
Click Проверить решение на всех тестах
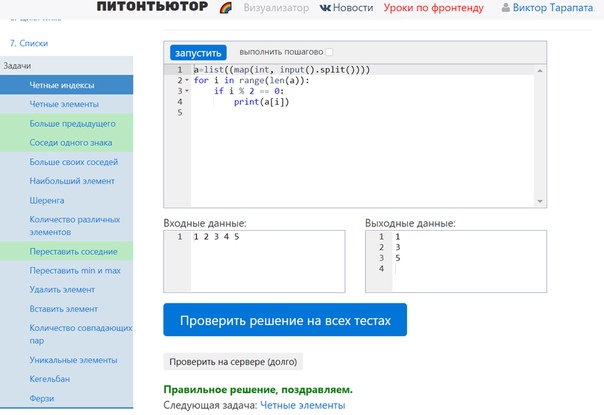coord(285,320)
